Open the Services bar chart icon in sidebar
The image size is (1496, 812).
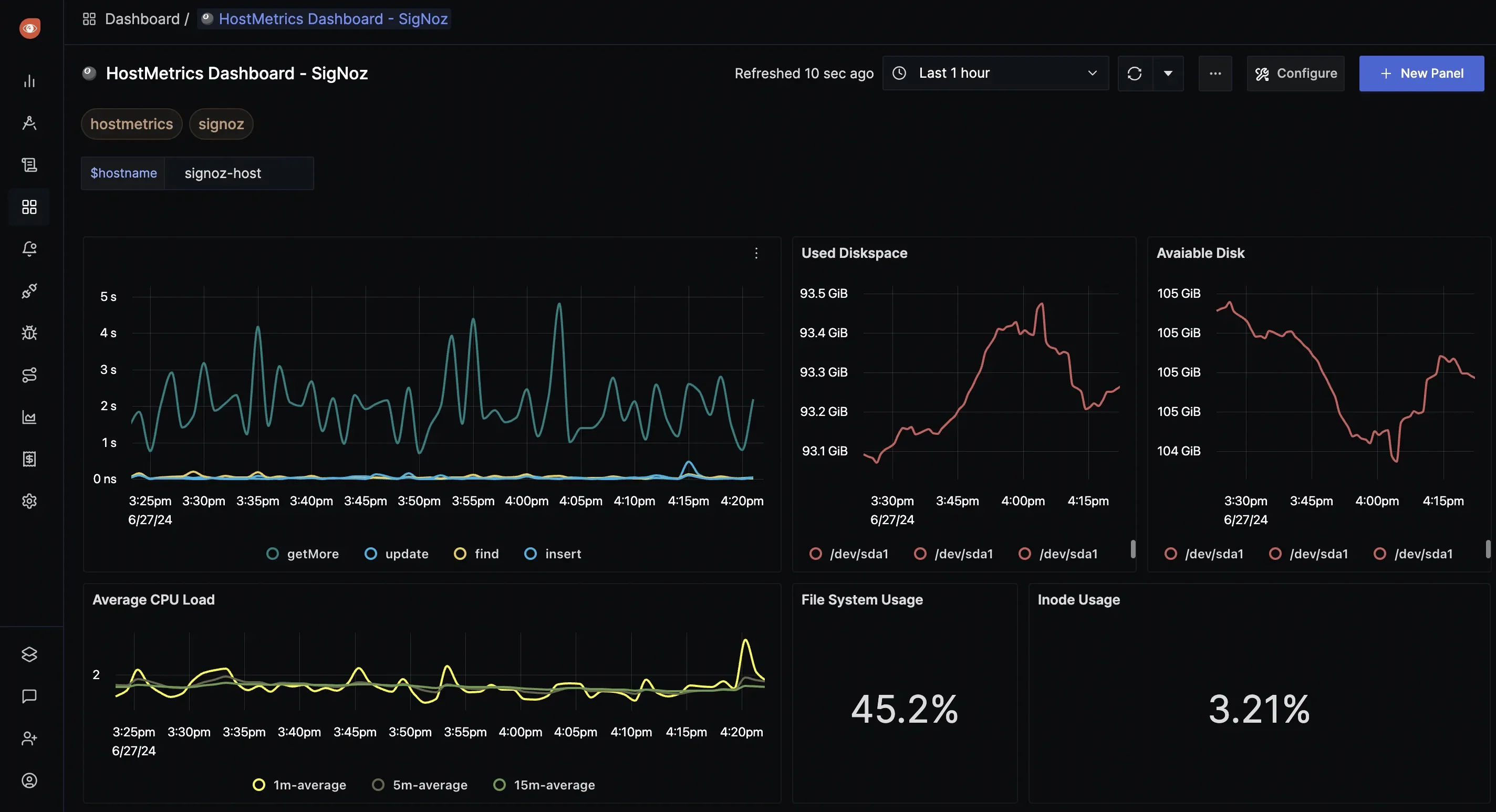(29, 81)
